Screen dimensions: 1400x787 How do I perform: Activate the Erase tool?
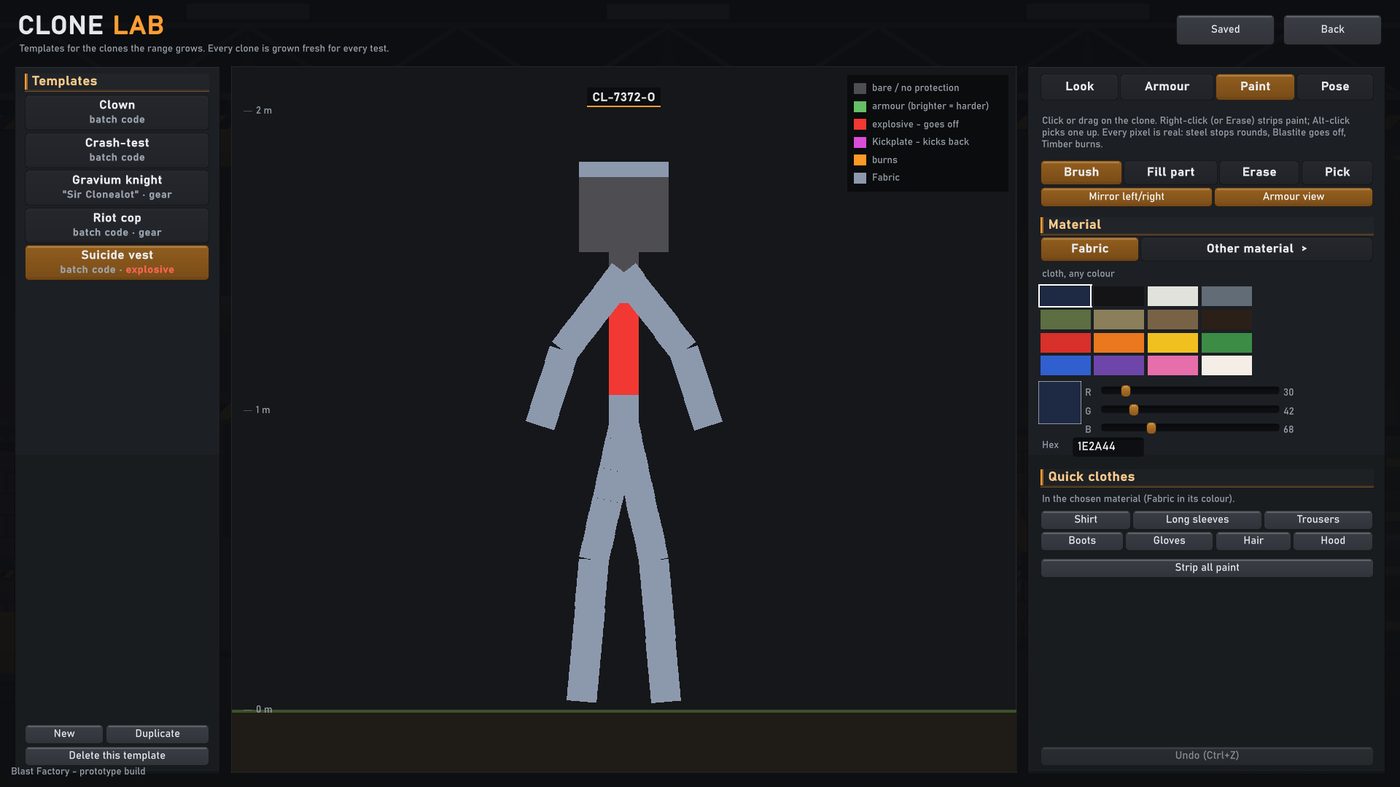1259,172
